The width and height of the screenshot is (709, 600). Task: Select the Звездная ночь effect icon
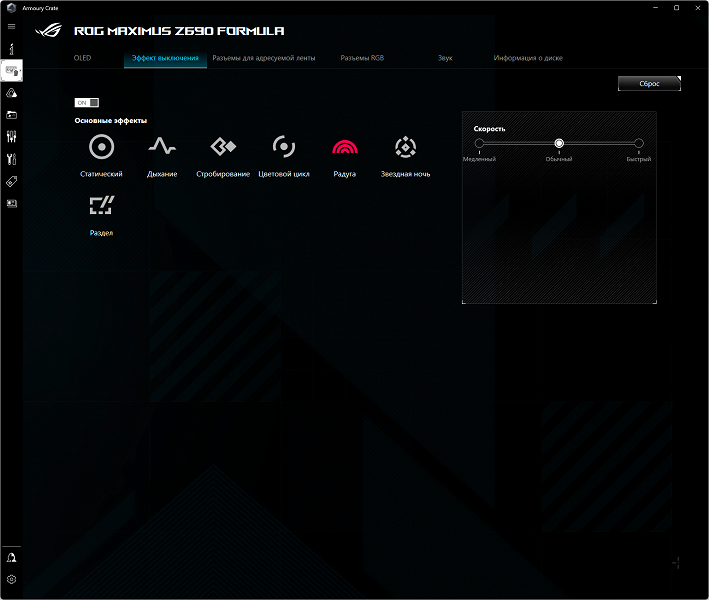pyautogui.click(x=405, y=146)
